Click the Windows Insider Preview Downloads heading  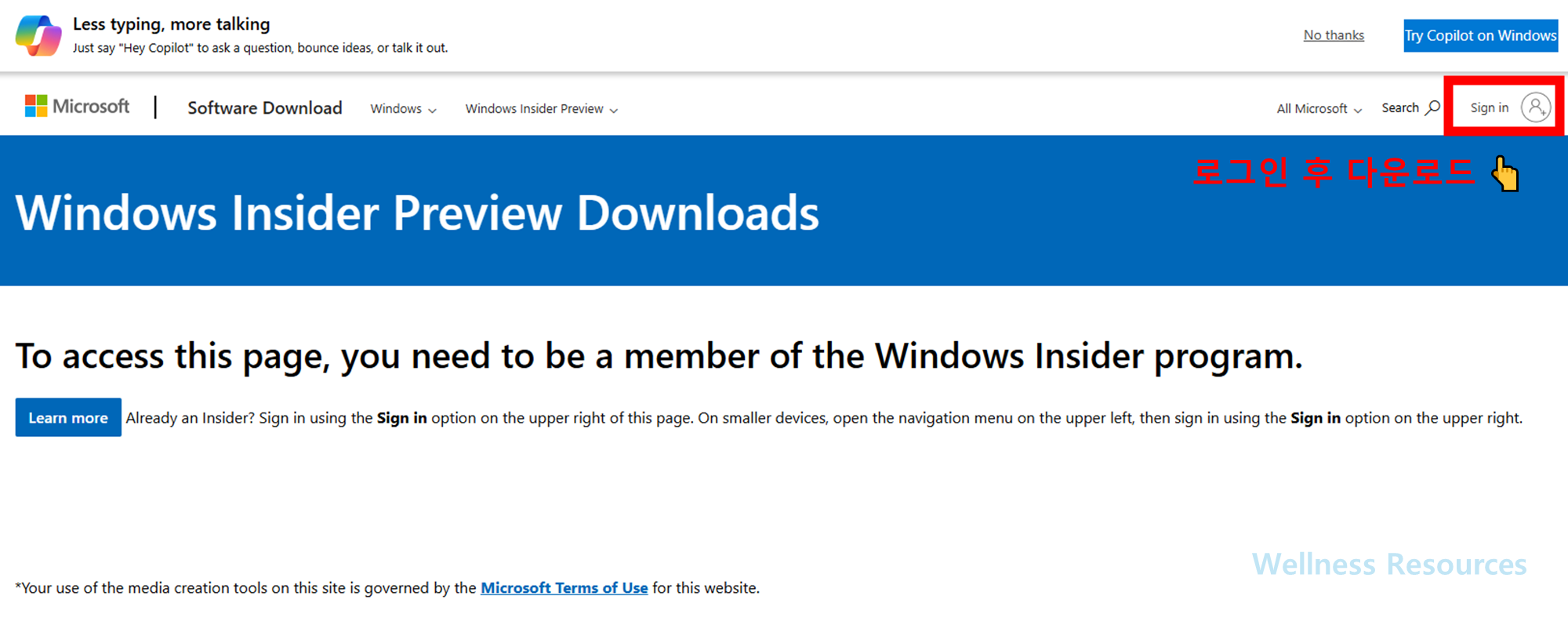(x=417, y=213)
